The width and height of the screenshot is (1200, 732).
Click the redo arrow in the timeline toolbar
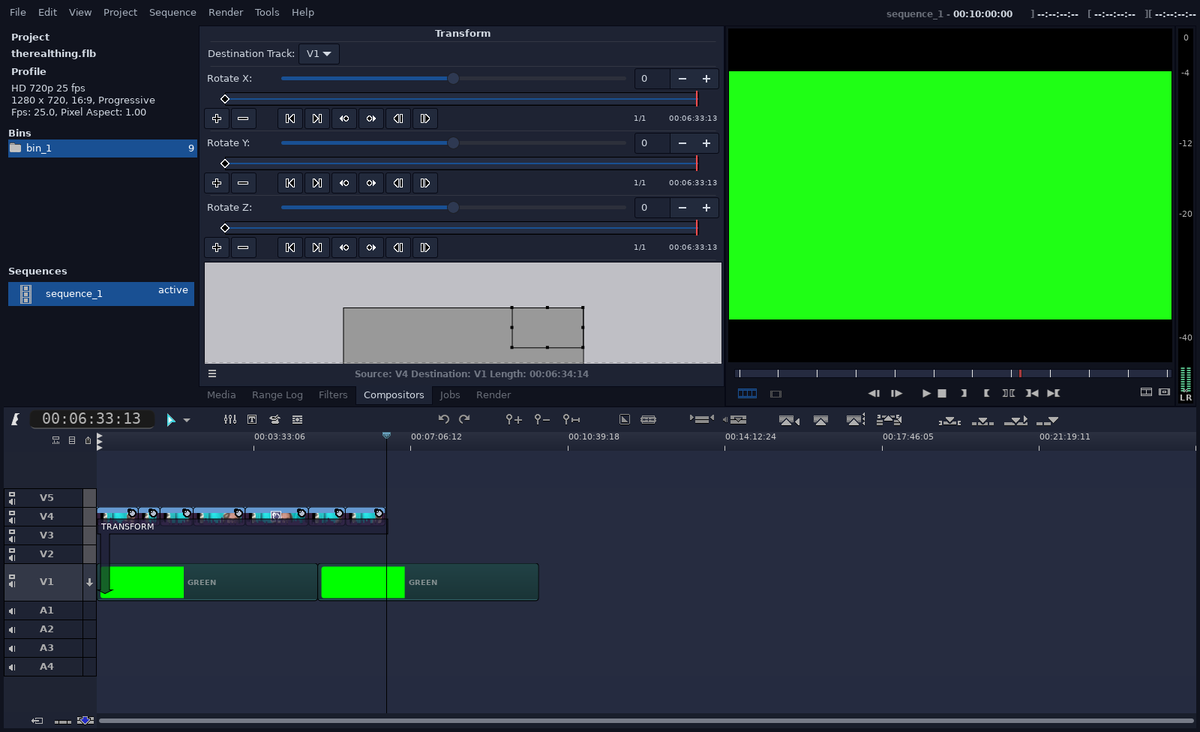pyautogui.click(x=464, y=420)
